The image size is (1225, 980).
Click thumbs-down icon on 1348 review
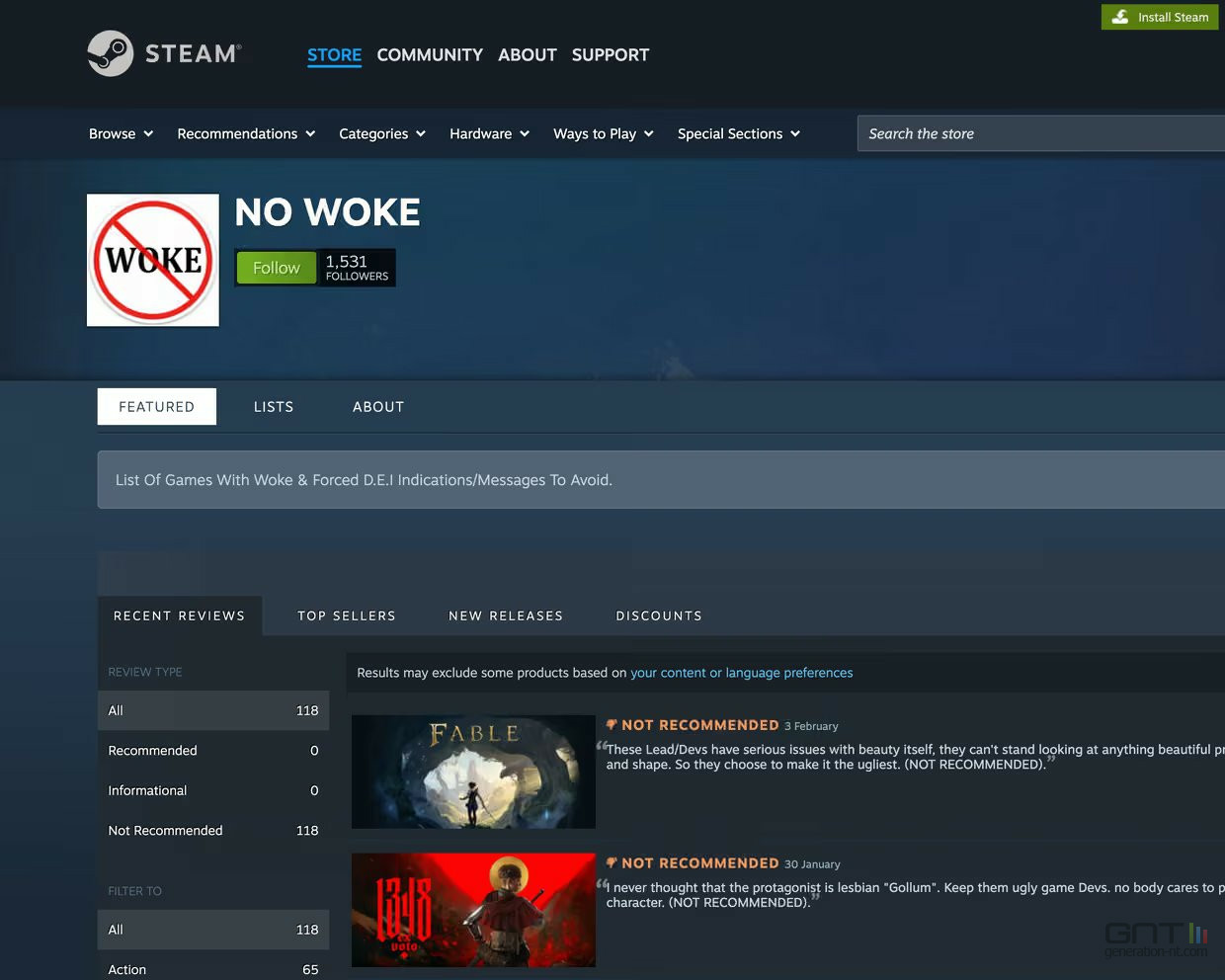pyautogui.click(x=612, y=863)
